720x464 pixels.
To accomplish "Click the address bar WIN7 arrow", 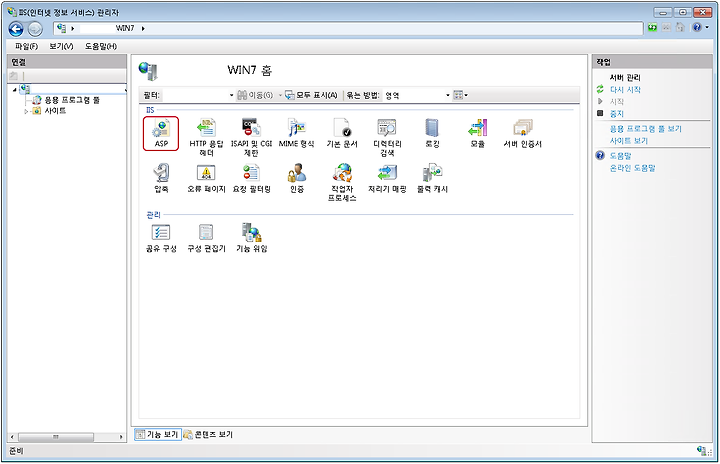I will coord(143,28).
